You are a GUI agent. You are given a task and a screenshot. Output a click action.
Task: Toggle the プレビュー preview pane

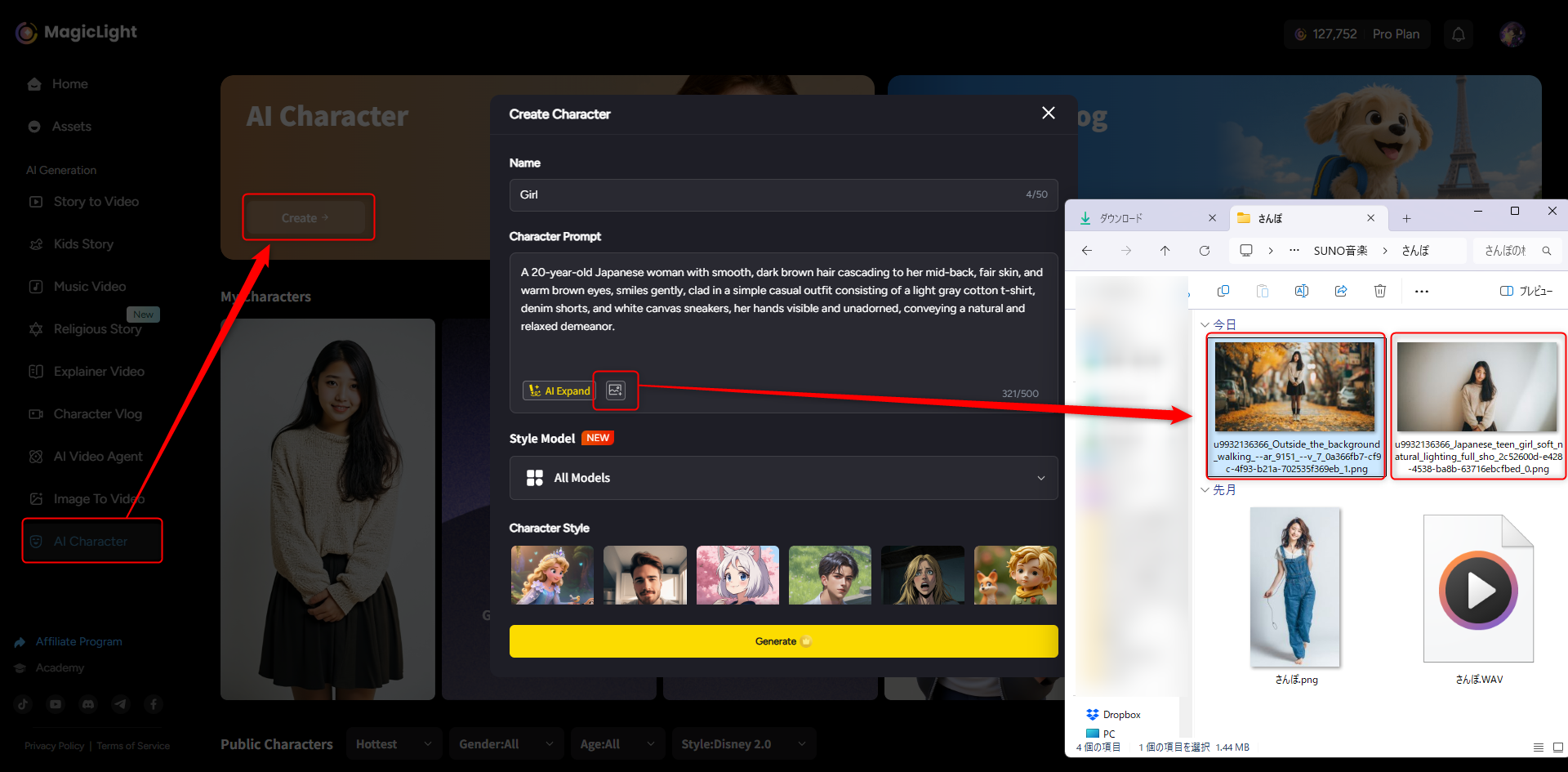(x=1526, y=292)
